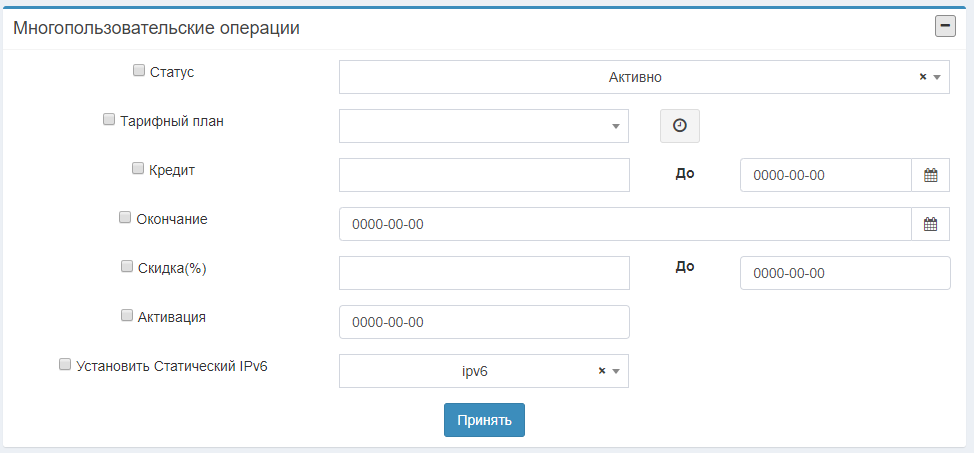The image size is (974, 453).
Task: Click the Принять button
Action: click(x=485, y=420)
